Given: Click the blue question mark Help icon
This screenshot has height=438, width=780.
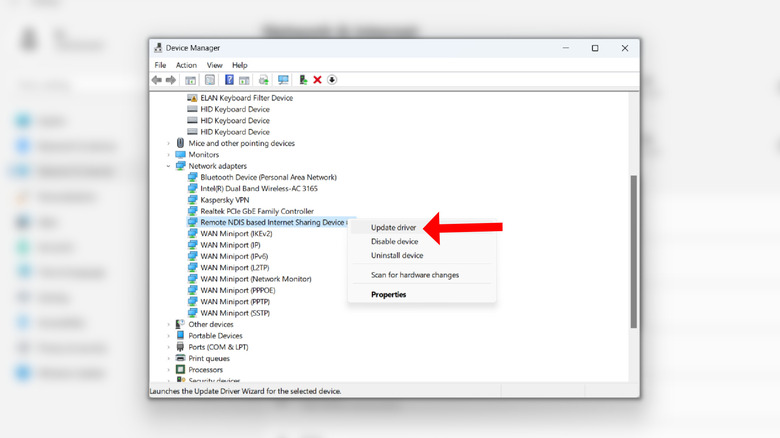Looking at the screenshot, I should (229, 80).
